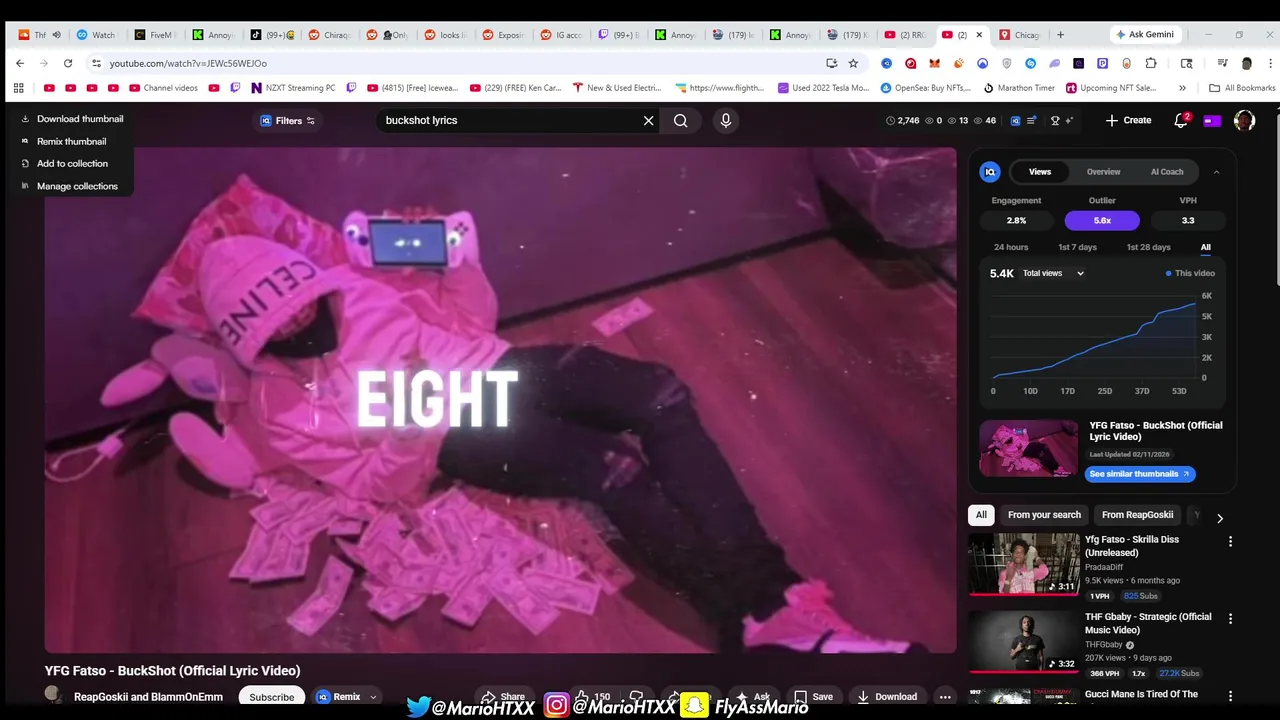The image size is (1280, 720).
Task: Click the Engagement 2.8% pill
Action: (x=1016, y=220)
